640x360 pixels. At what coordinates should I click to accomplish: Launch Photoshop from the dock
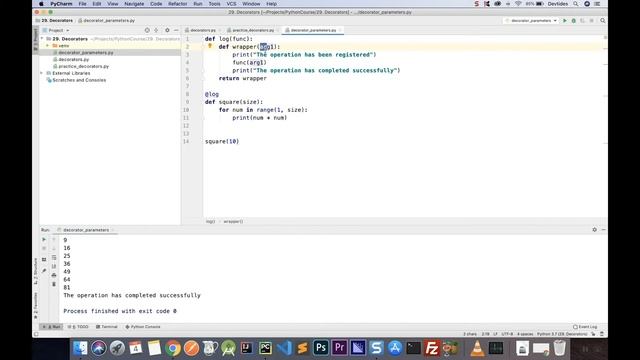point(321,348)
